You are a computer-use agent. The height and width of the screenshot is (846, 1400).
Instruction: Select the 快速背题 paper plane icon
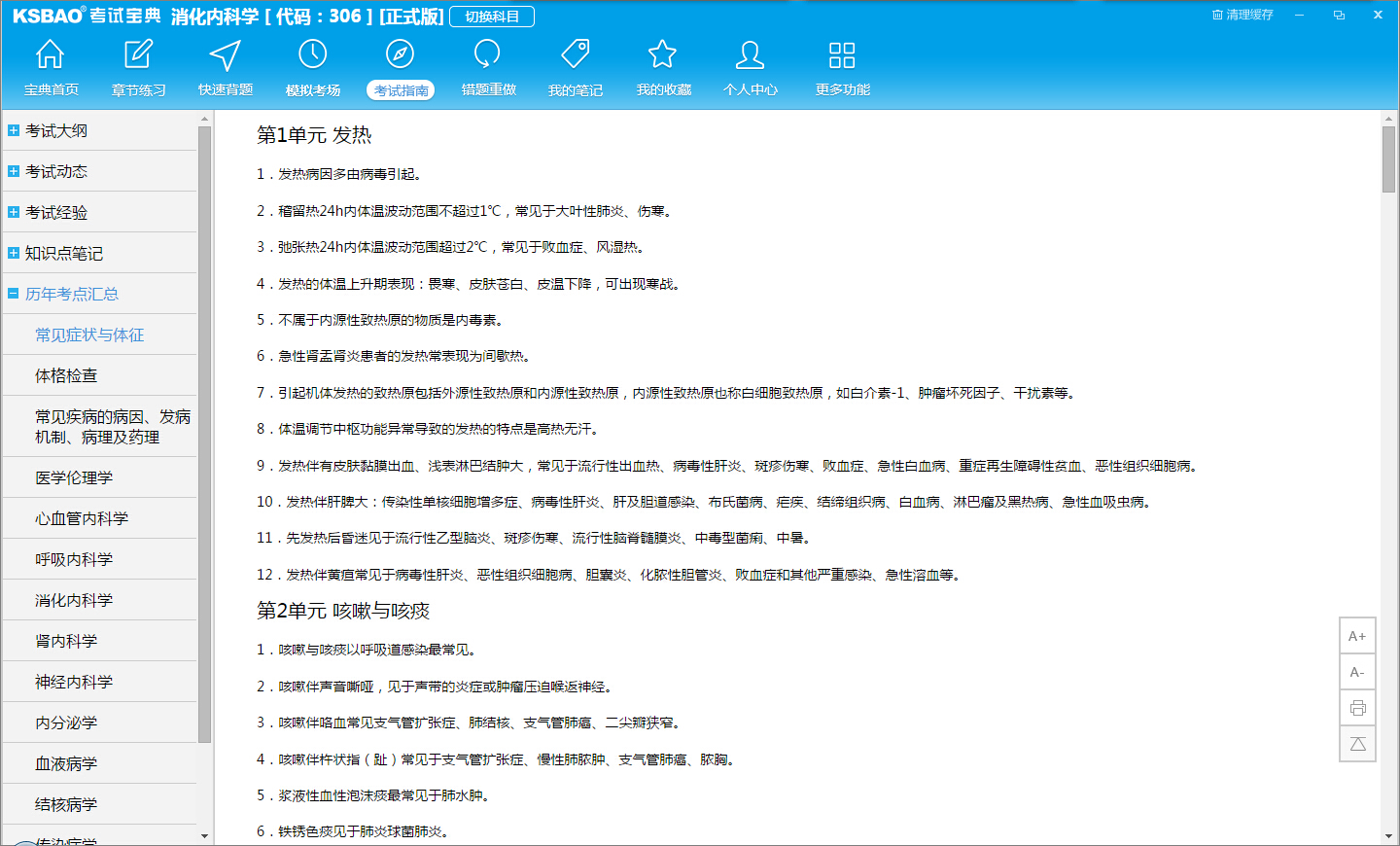(226, 55)
